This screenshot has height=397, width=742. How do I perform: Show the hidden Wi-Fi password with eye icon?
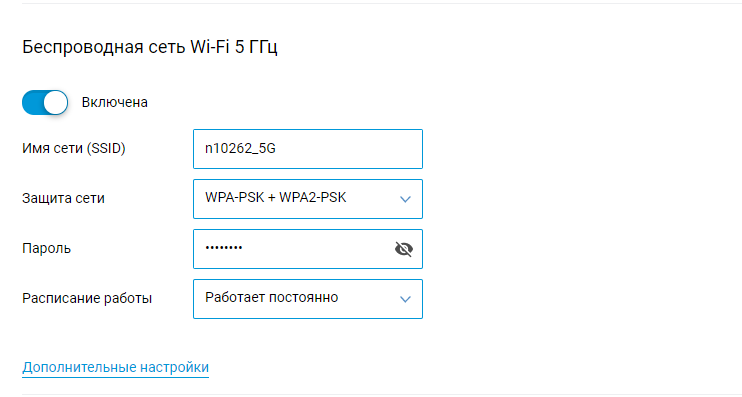(404, 249)
